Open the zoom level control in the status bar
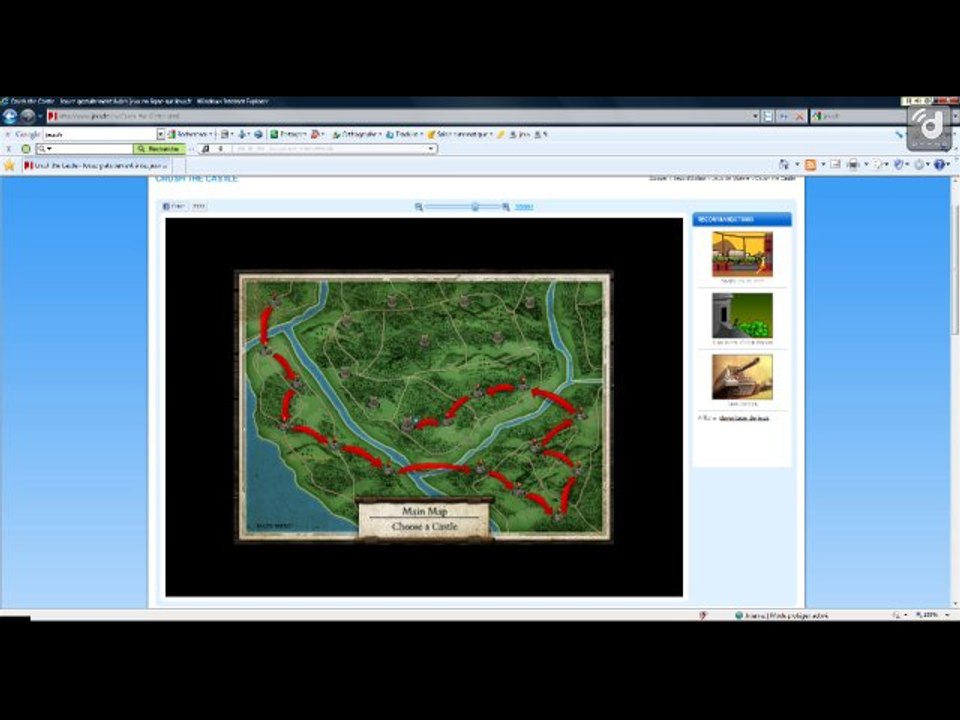This screenshot has width=960, height=720. [x=932, y=615]
